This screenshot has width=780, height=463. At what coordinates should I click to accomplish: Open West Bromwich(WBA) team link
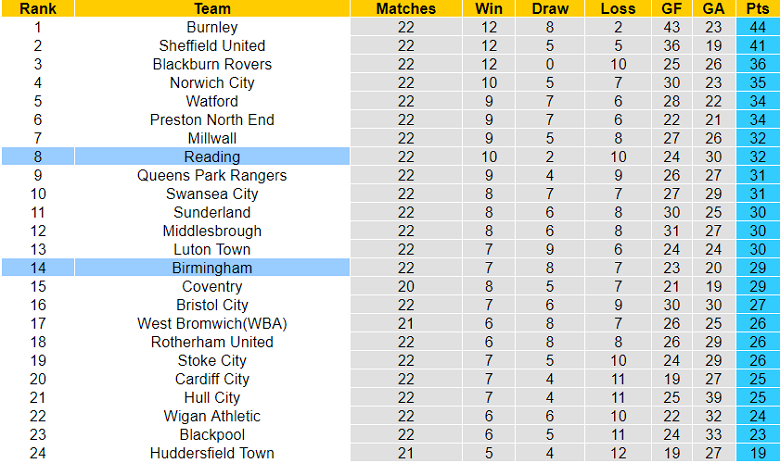tap(212, 323)
